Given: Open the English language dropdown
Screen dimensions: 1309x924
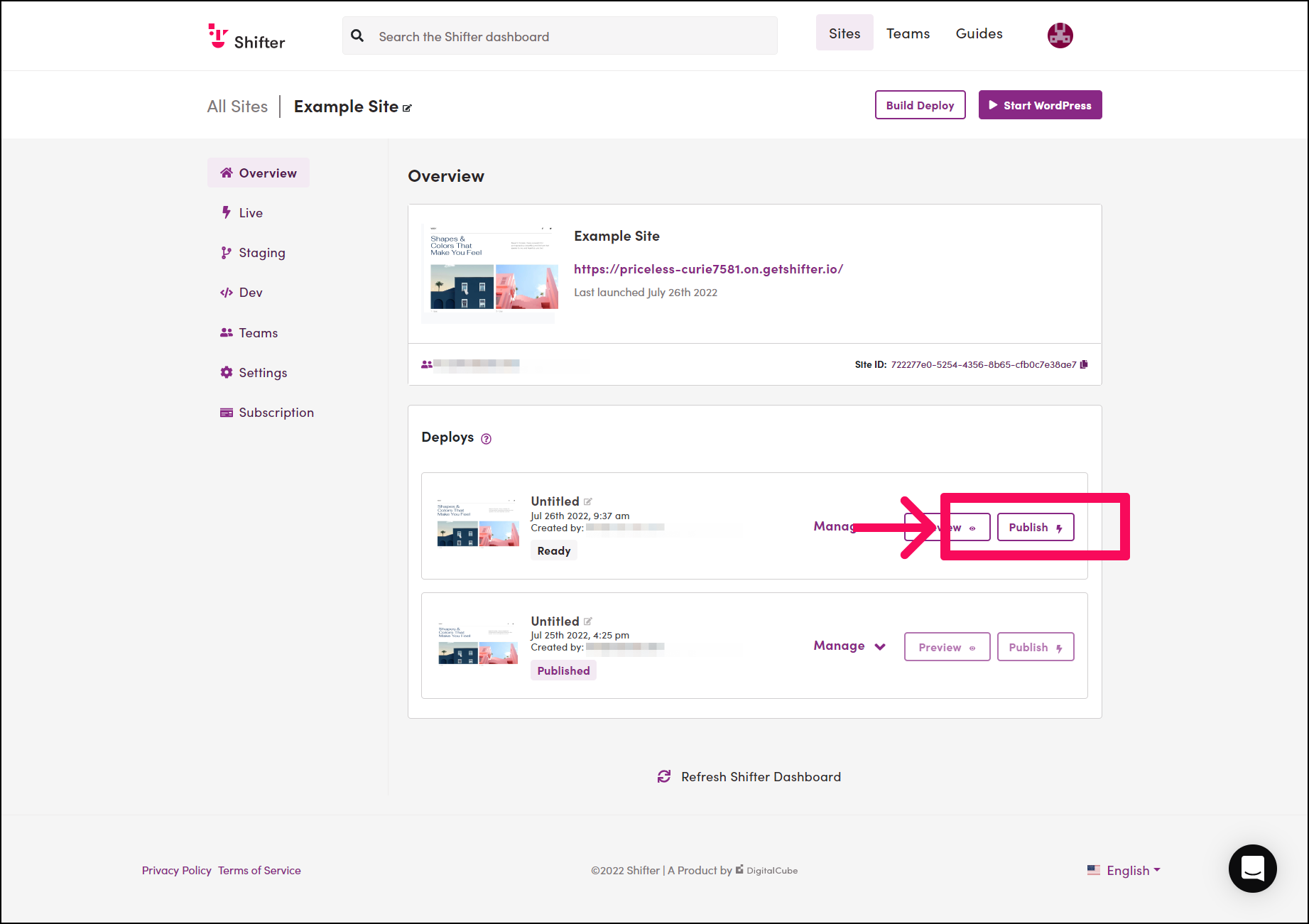Looking at the screenshot, I should coord(1124,870).
